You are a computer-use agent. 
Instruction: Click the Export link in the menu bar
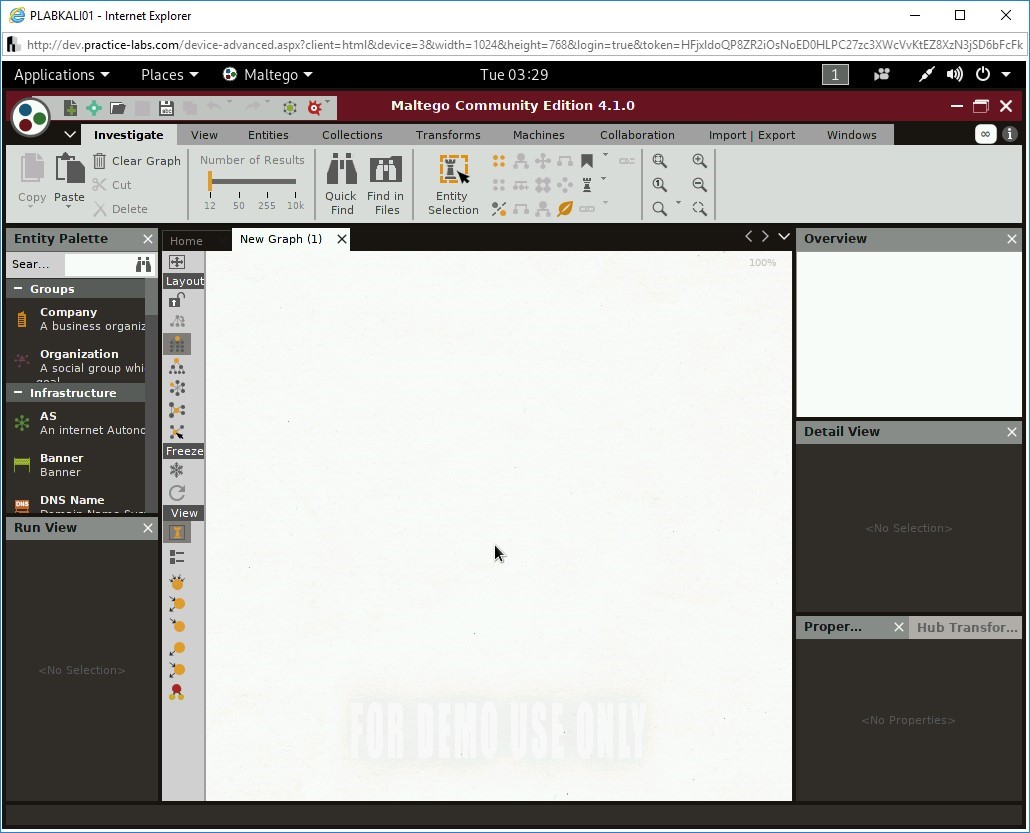pos(777,134)
